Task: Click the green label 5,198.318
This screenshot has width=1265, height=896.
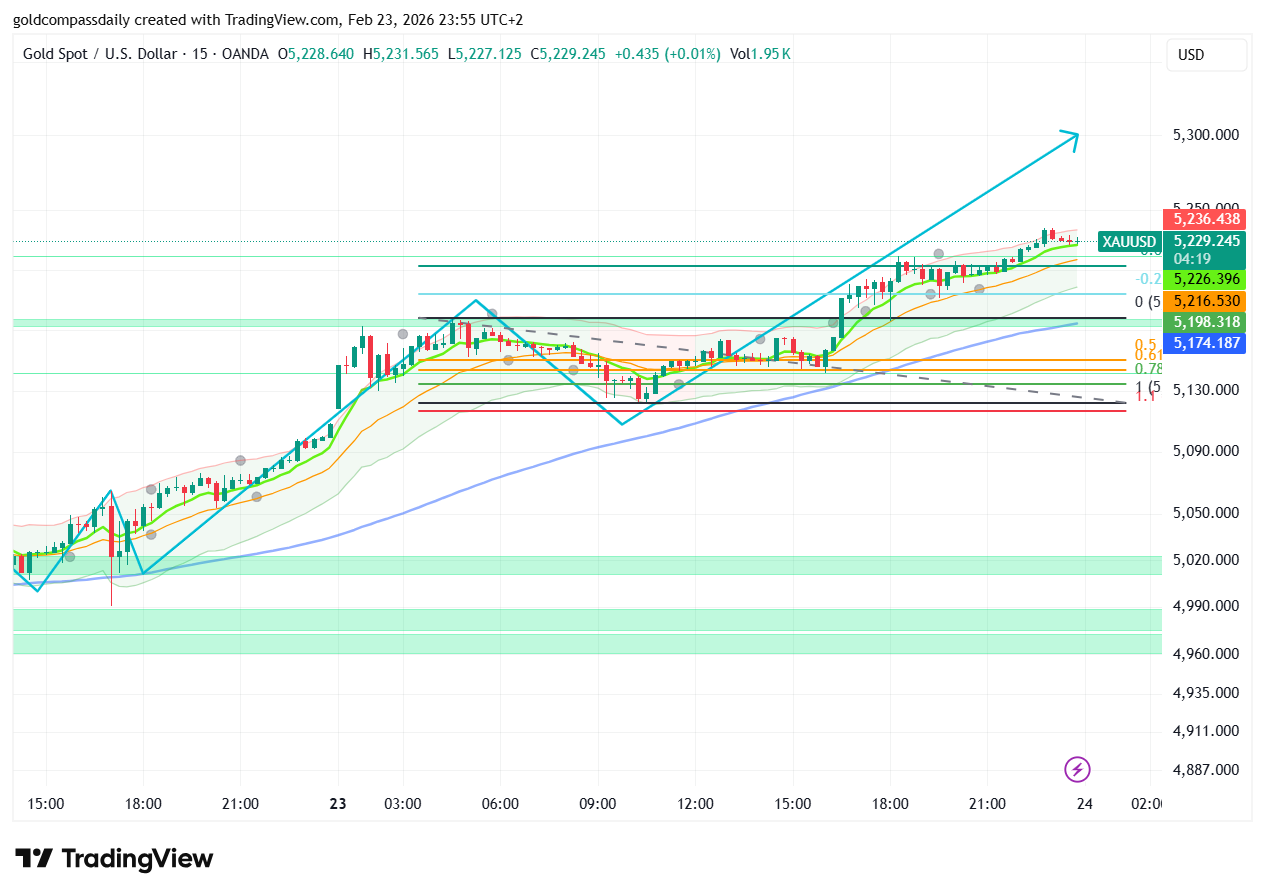Action: pyautogui.click(x=1205, y=322)
